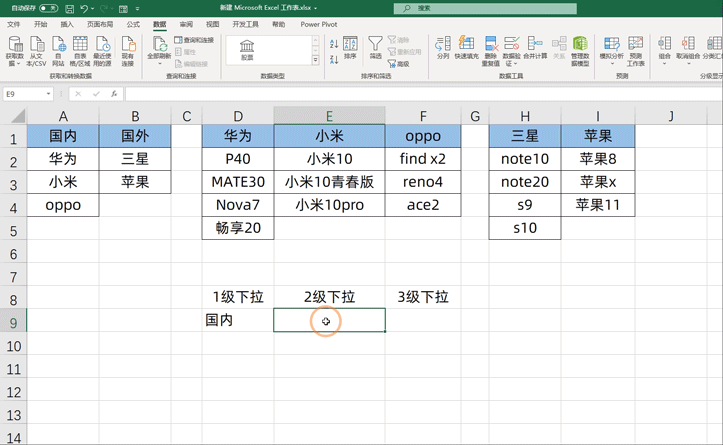Expand the 全部刷新 dropdown arrow
The image size is (723, 445).
160,64
